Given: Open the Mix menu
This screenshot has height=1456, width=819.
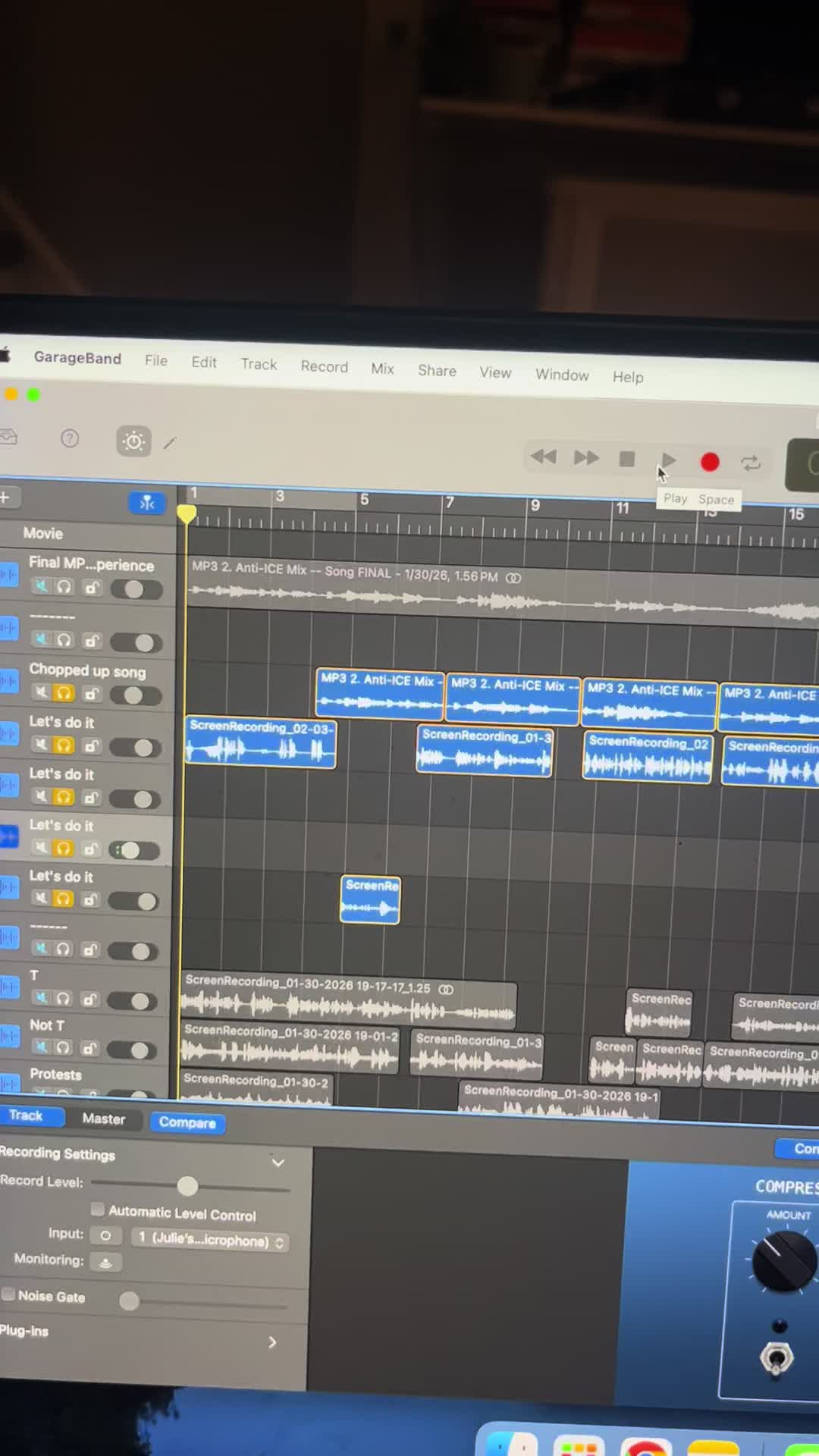Looking at the screenshot, I should (382, 369).
